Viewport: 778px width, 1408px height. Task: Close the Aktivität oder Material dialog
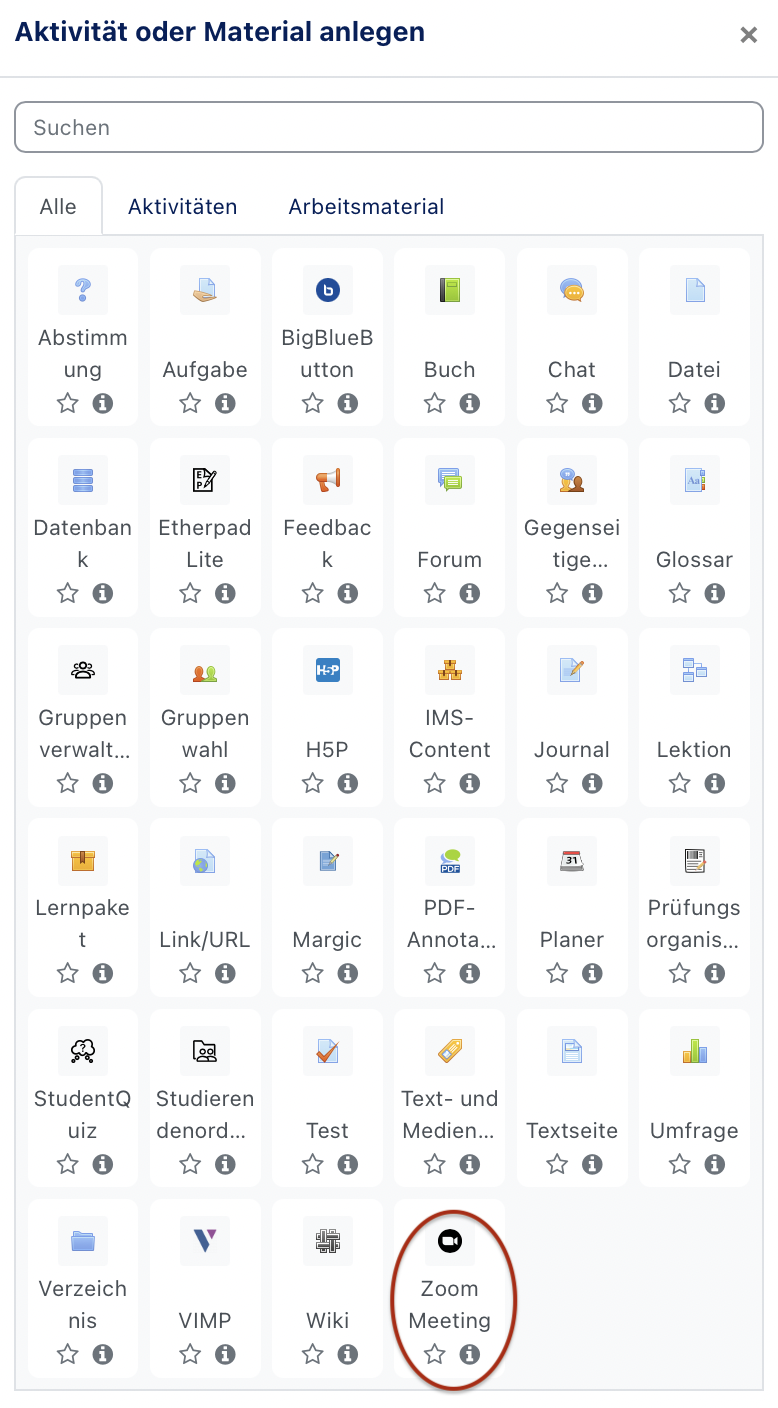(748, 35)
